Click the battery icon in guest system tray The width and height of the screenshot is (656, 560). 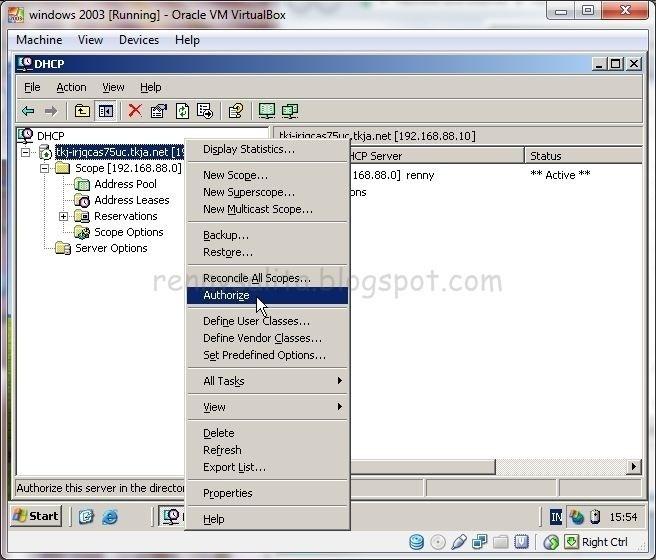point(595,517)
